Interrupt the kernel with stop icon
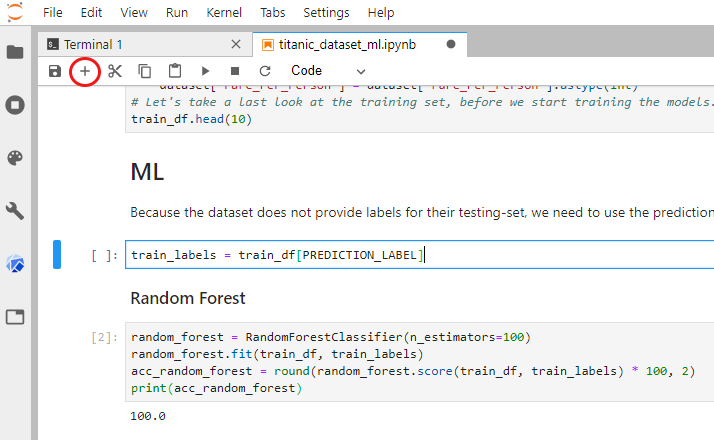Image resolution: width=714 pixels, height=440 pixels. pos(235,71)
